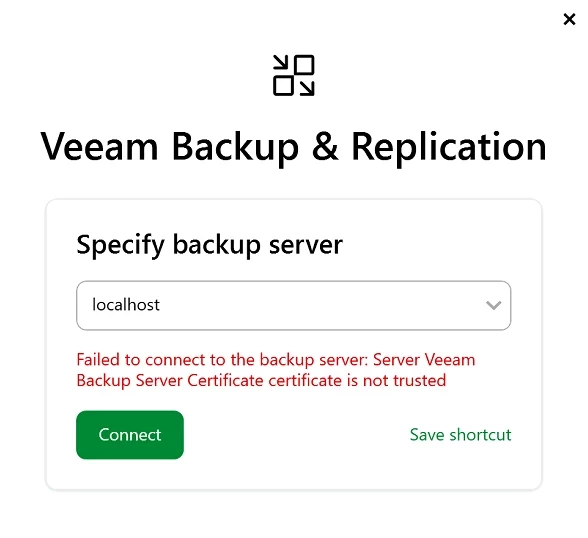The height and width of the screenshot is (538, 588).
Task: Connect to the localhost backup server
Action: 130,435
